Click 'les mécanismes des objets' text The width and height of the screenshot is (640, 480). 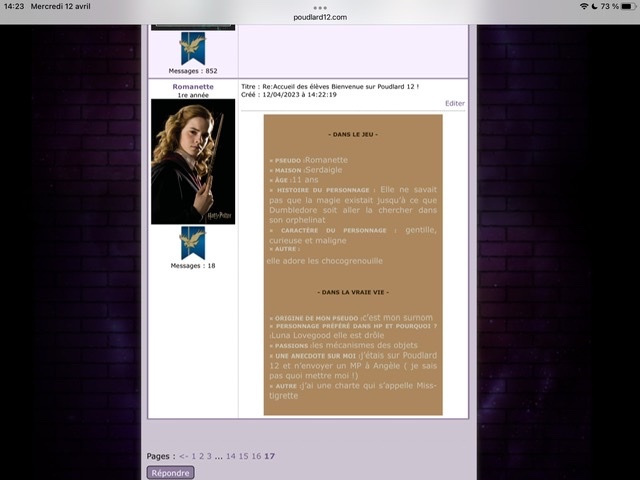click(x=364, y=345)
